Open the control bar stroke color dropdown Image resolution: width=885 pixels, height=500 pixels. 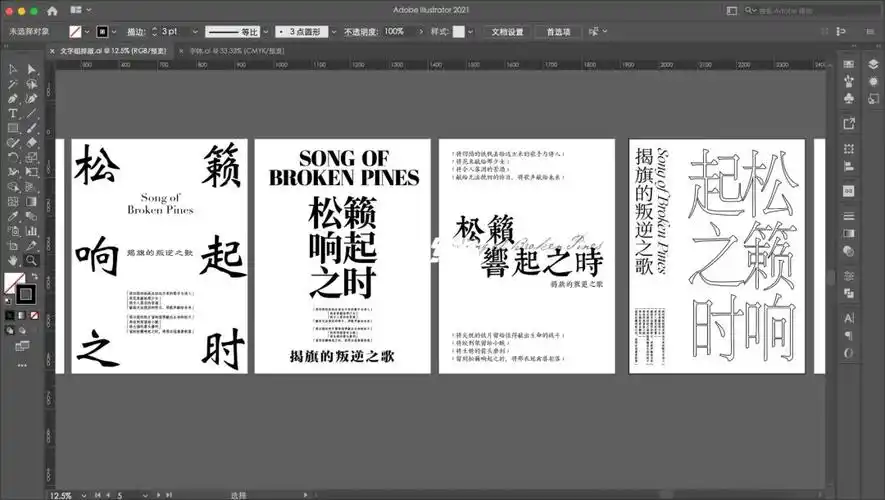[114, 32]
